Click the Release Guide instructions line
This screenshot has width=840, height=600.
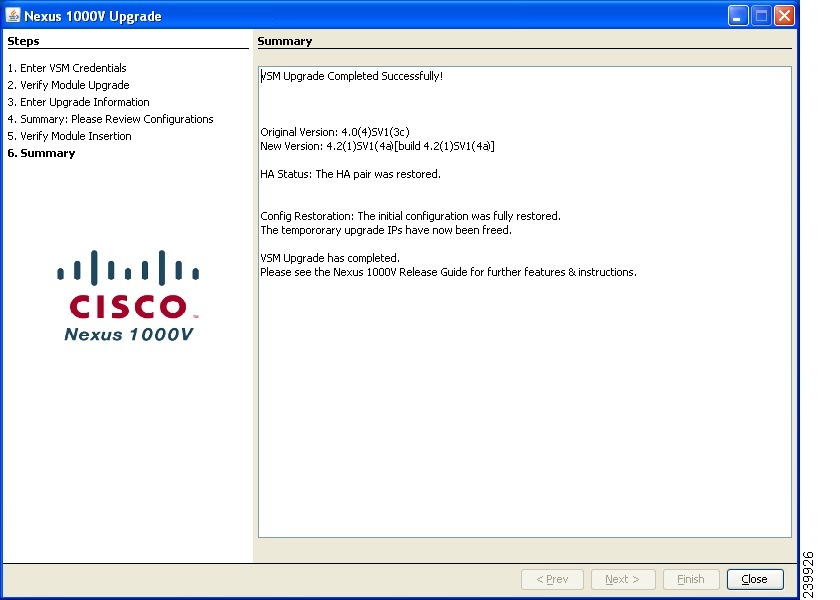coord(448,272)
